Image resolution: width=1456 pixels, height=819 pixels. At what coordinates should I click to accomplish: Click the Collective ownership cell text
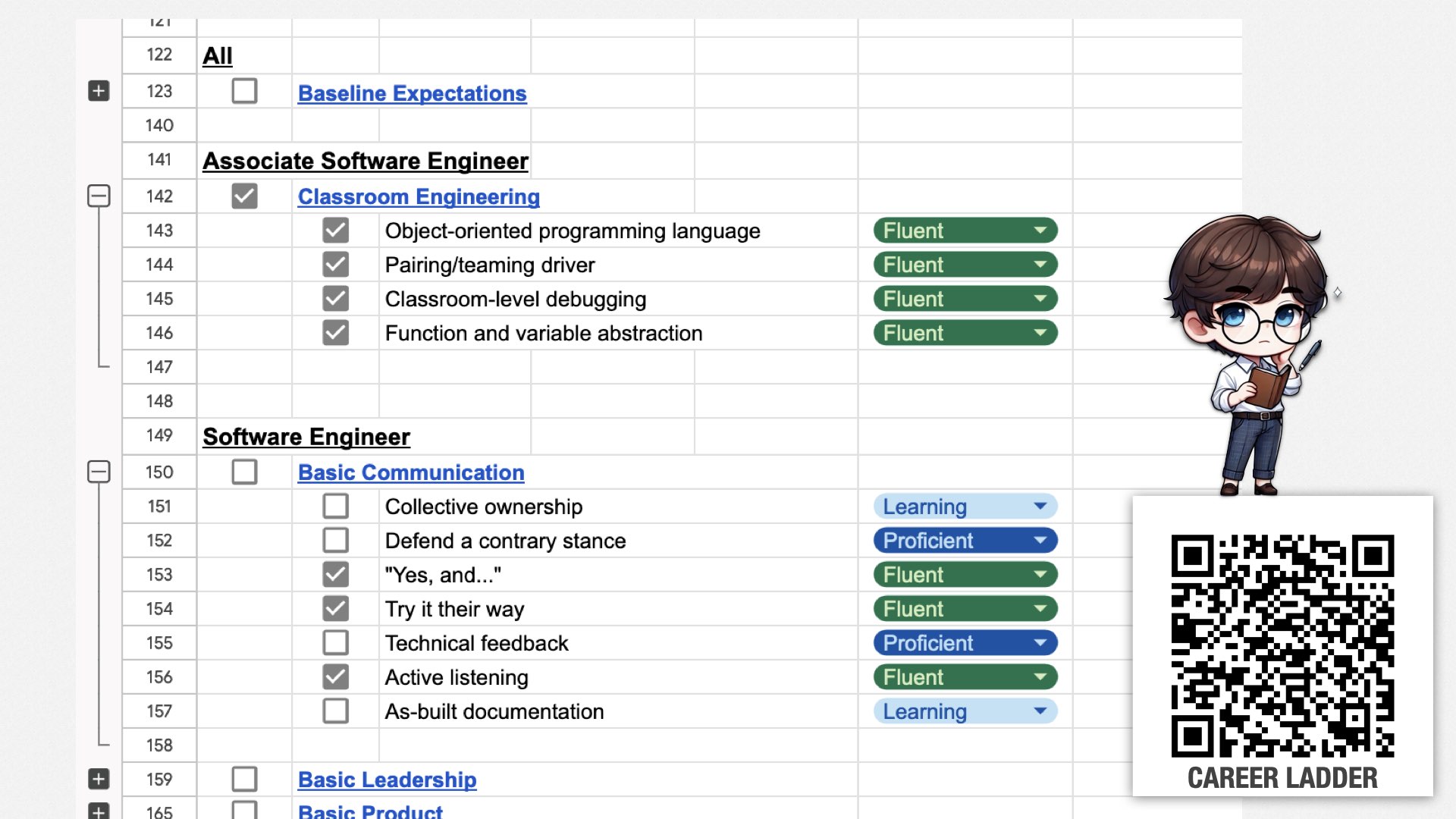484,507
